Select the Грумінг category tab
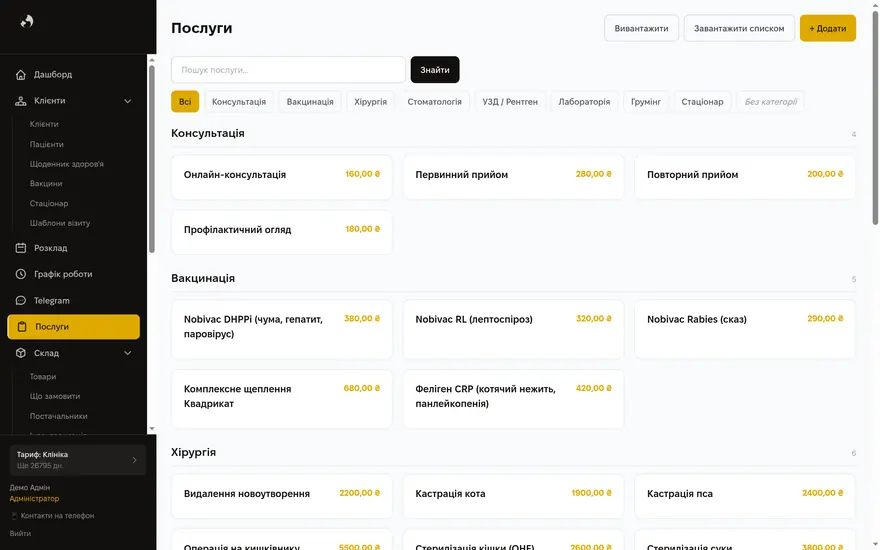 (x=646, y=102)
